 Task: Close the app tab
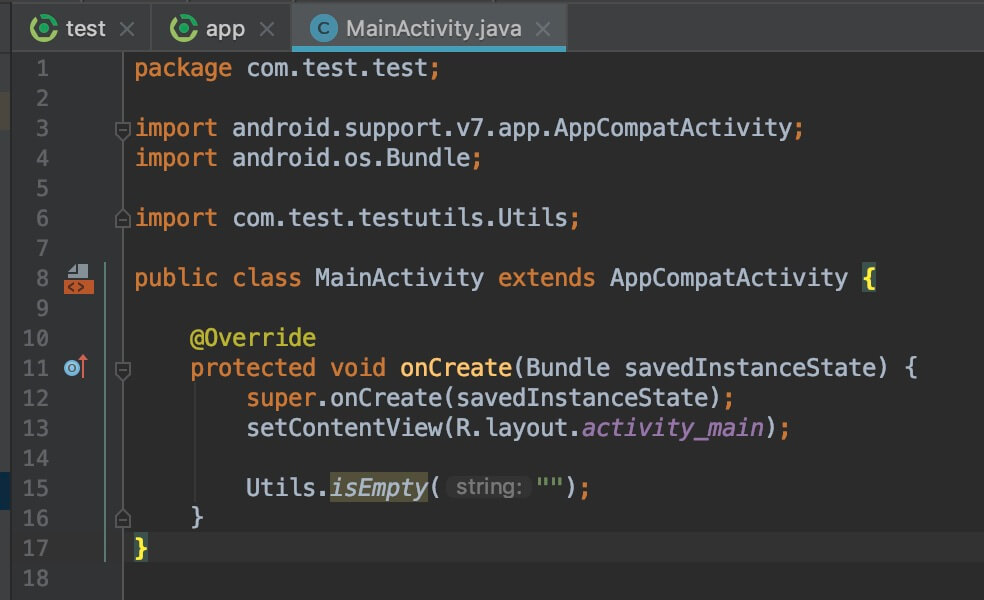267,29
